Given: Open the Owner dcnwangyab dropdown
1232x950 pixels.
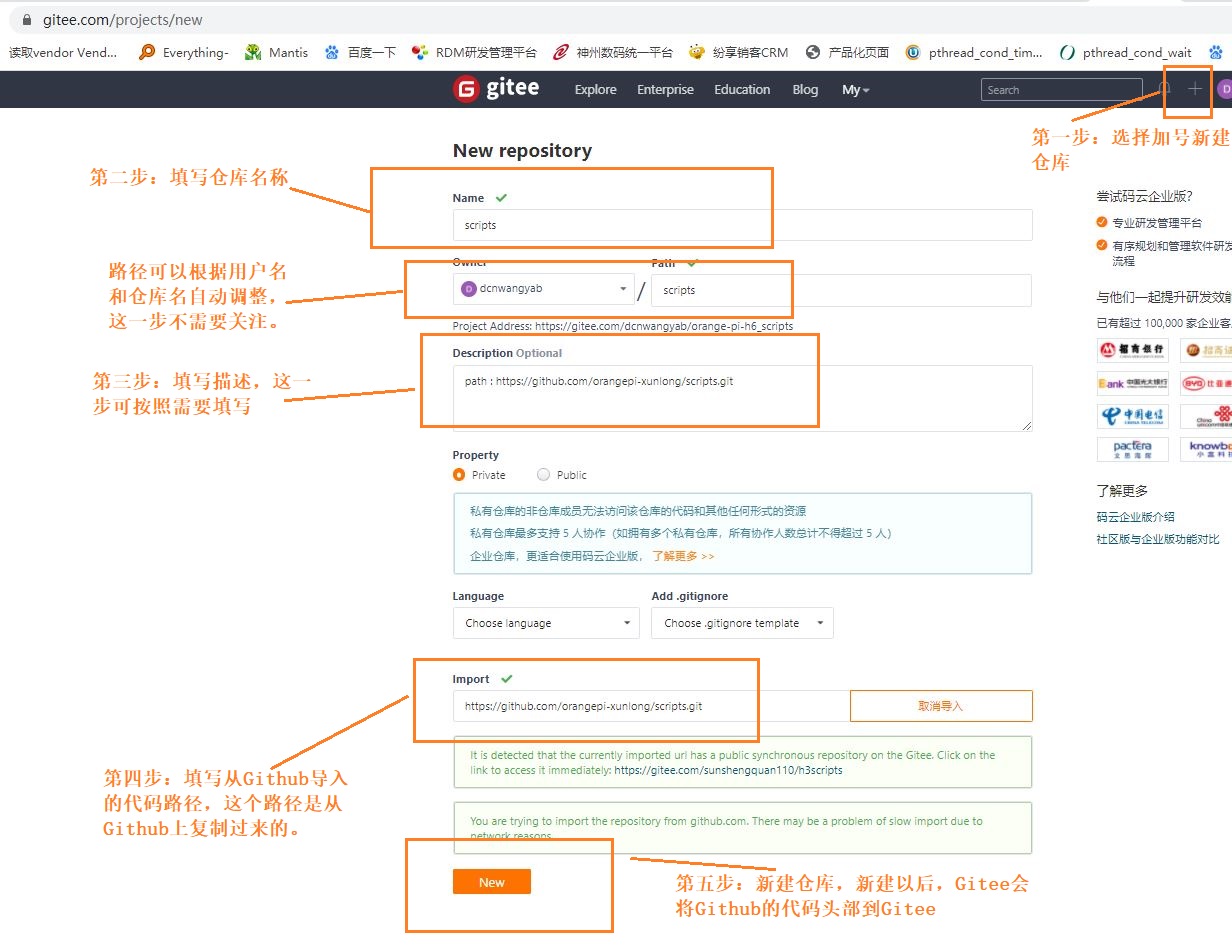Looking at the screenshot, I should (x=543, y=289).
